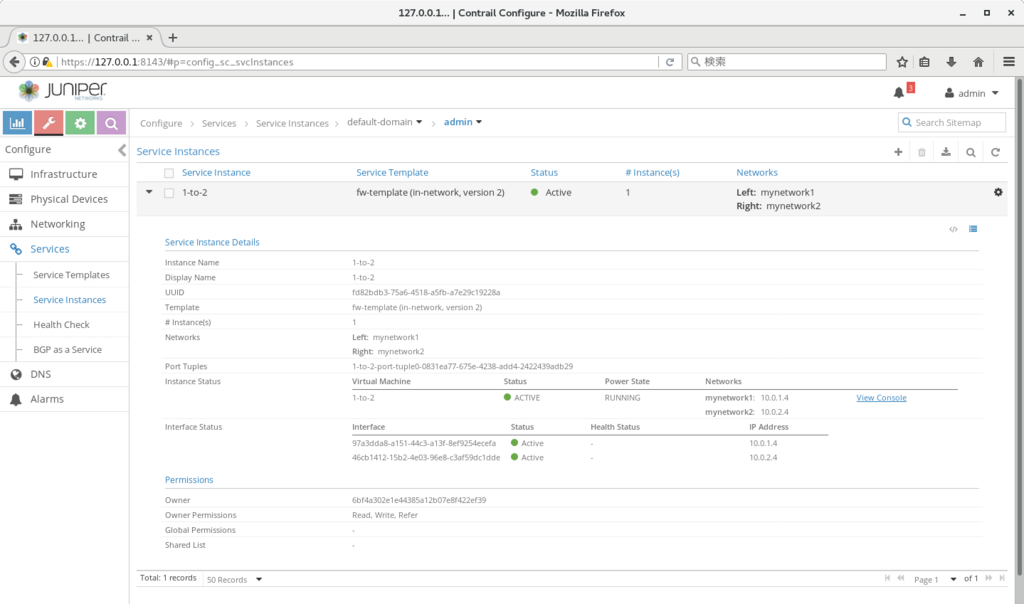
Task: Click the alerts bell icon
Action: [899, 93]
